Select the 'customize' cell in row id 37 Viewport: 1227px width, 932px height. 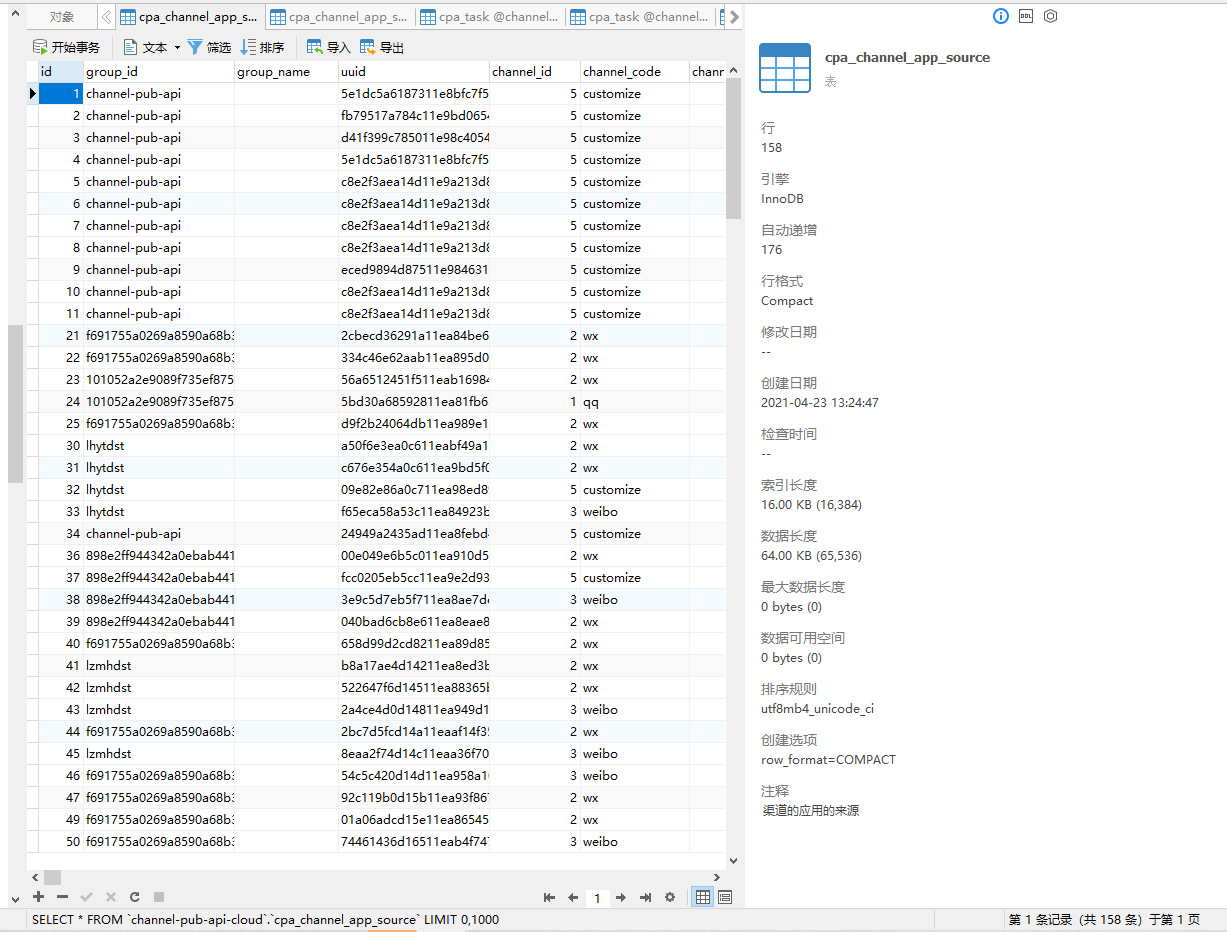point(635,578)
